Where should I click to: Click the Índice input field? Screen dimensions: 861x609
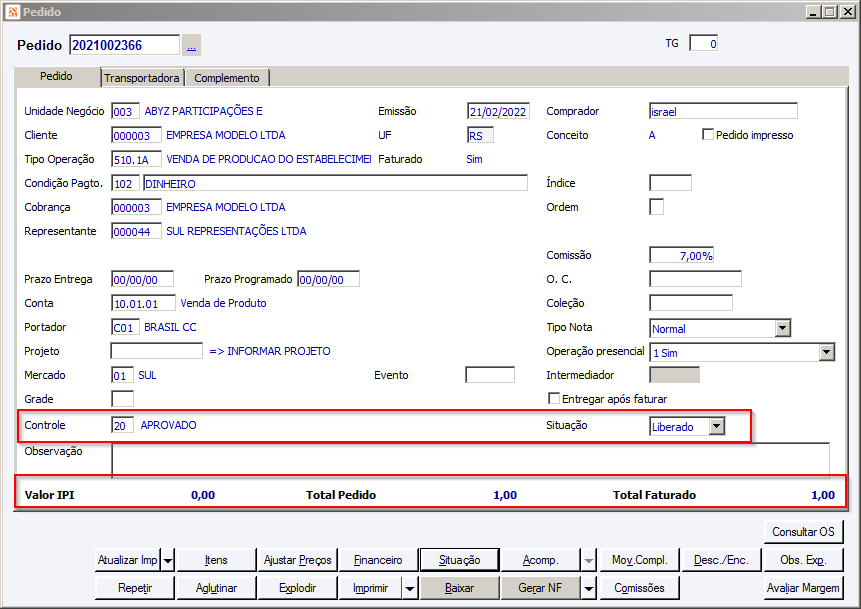[x=670, y=183]
